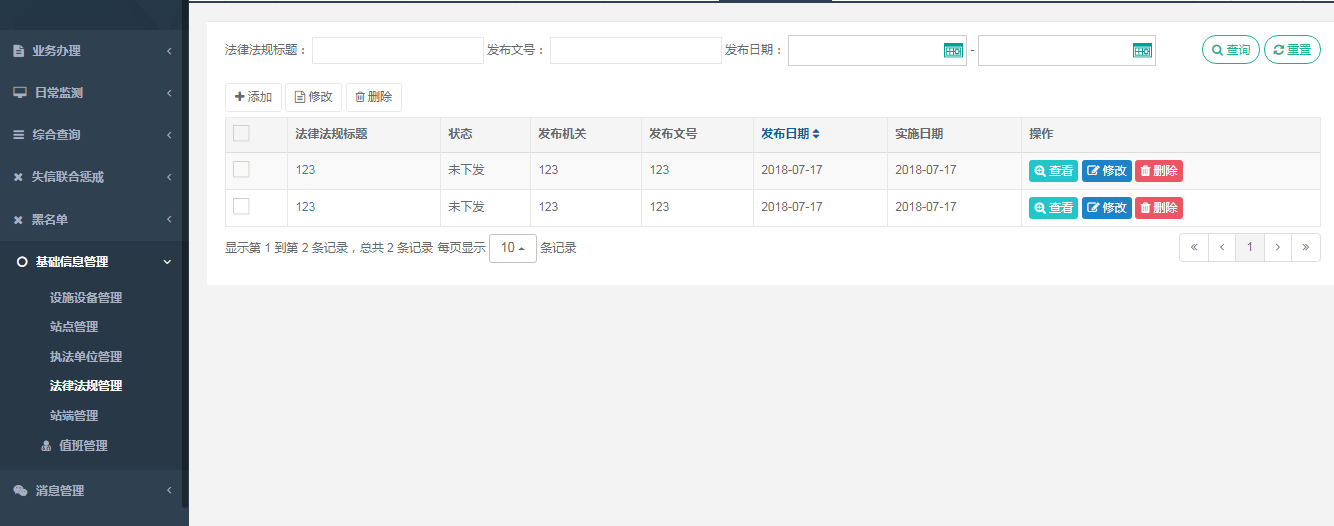This screenshot has height=526, width=1334.
Task: Open 执法单位管理 submenu item
Action: tap(86, 357)
